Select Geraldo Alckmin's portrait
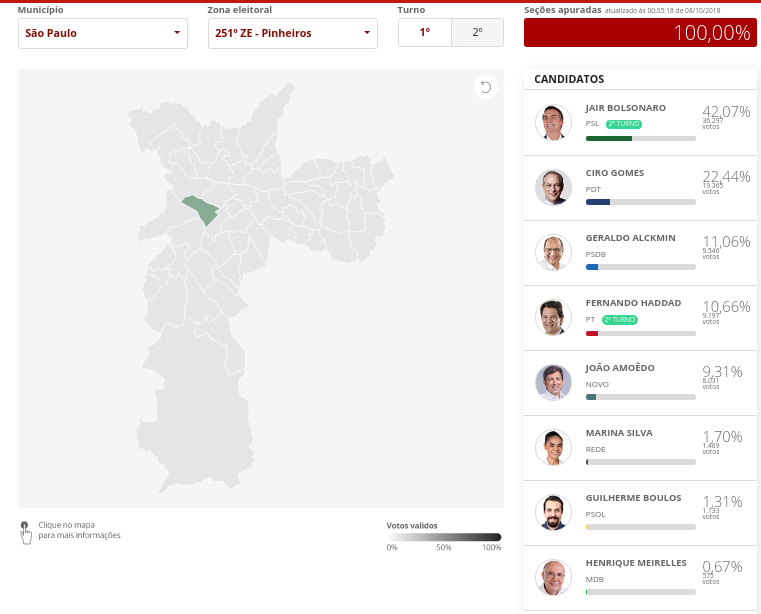 coord(552,253)
